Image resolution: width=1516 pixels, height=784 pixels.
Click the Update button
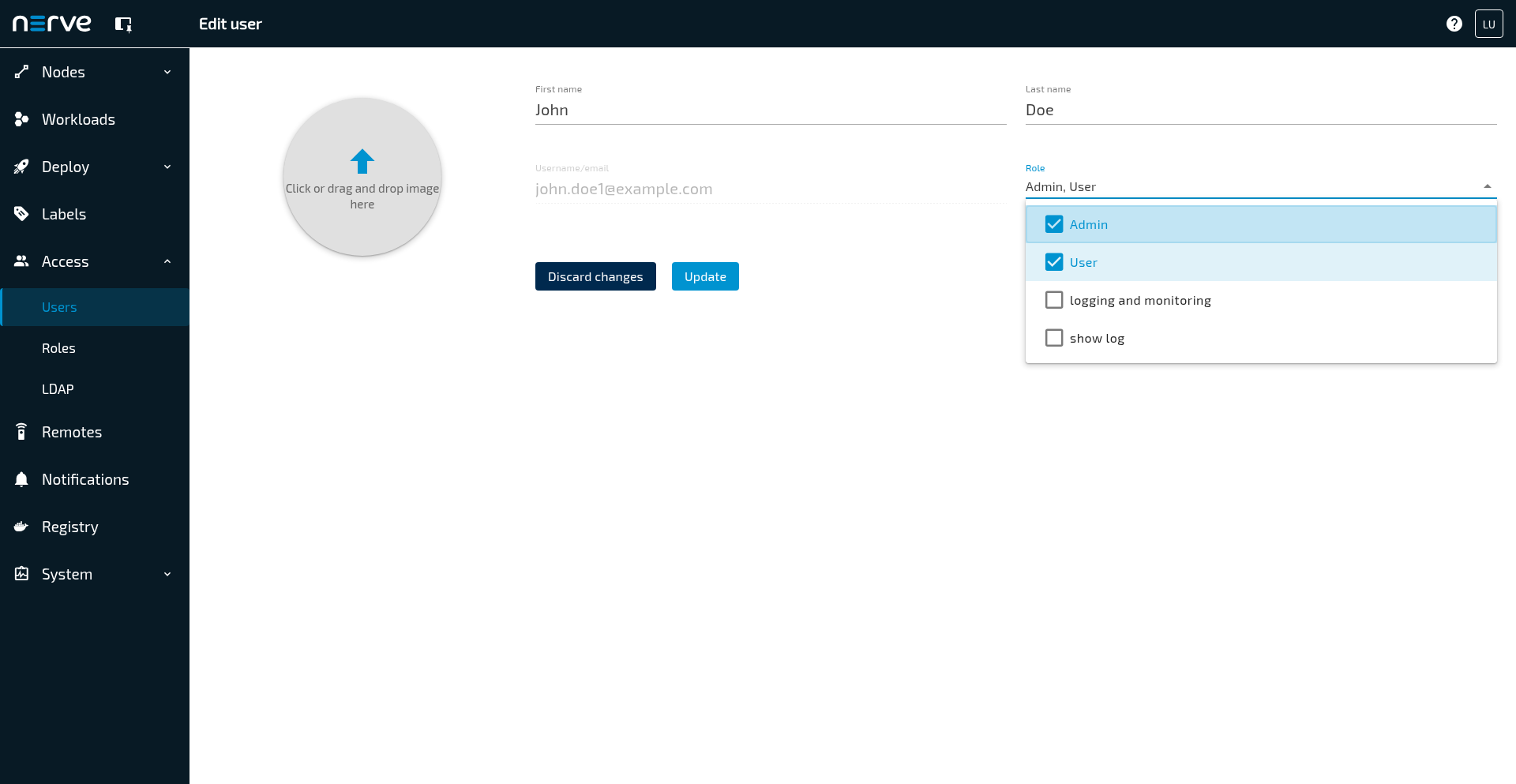[x=705, y=276]
